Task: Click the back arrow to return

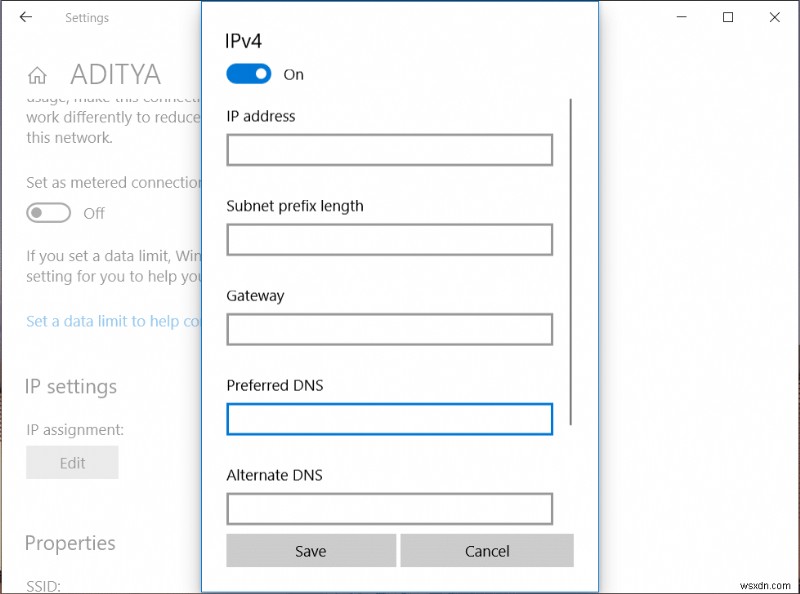Action: [x=26, y=17]
